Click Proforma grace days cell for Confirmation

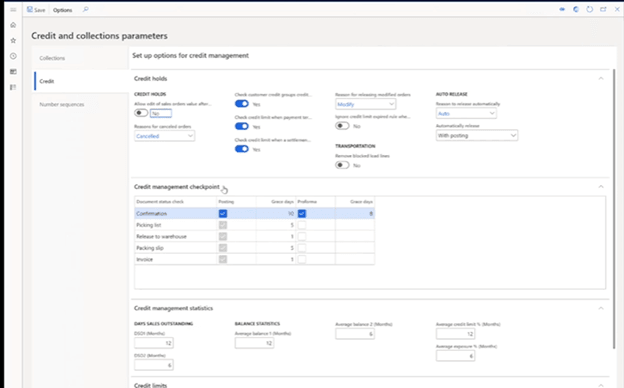click(355, 213)
